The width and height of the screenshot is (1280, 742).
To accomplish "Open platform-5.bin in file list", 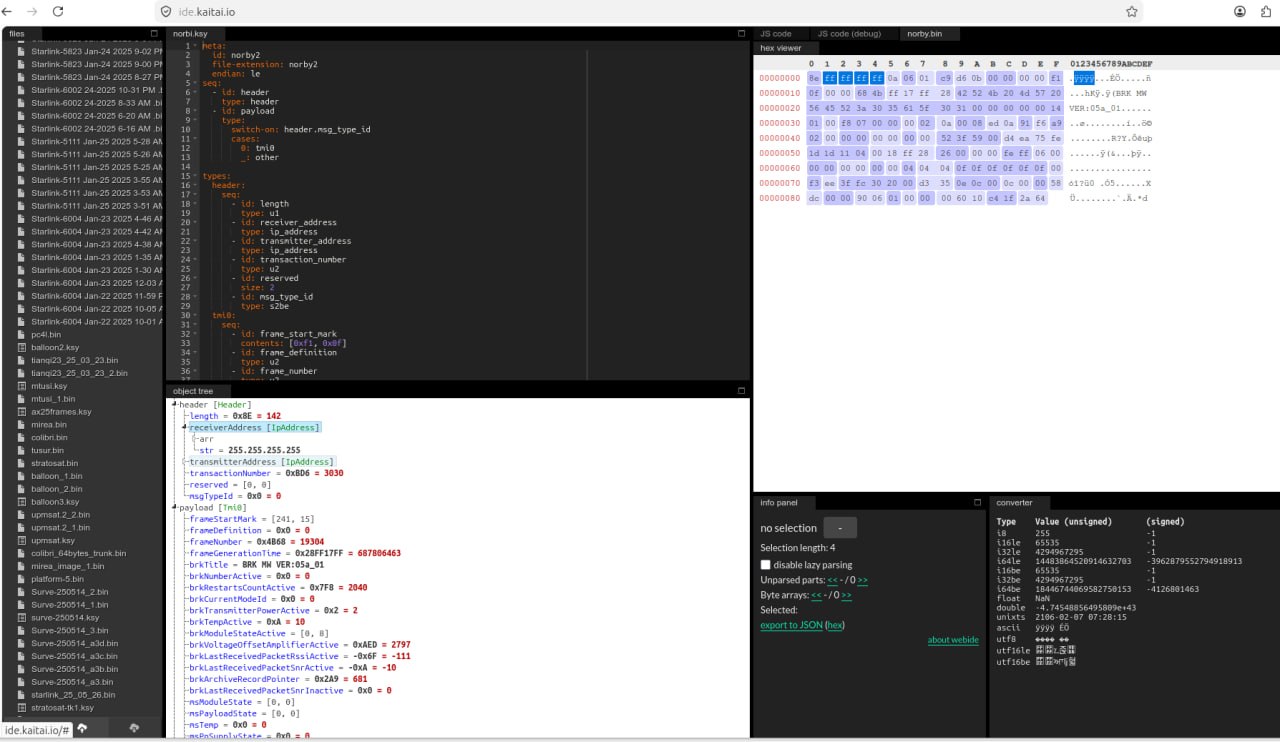I will tap(57, 579).
